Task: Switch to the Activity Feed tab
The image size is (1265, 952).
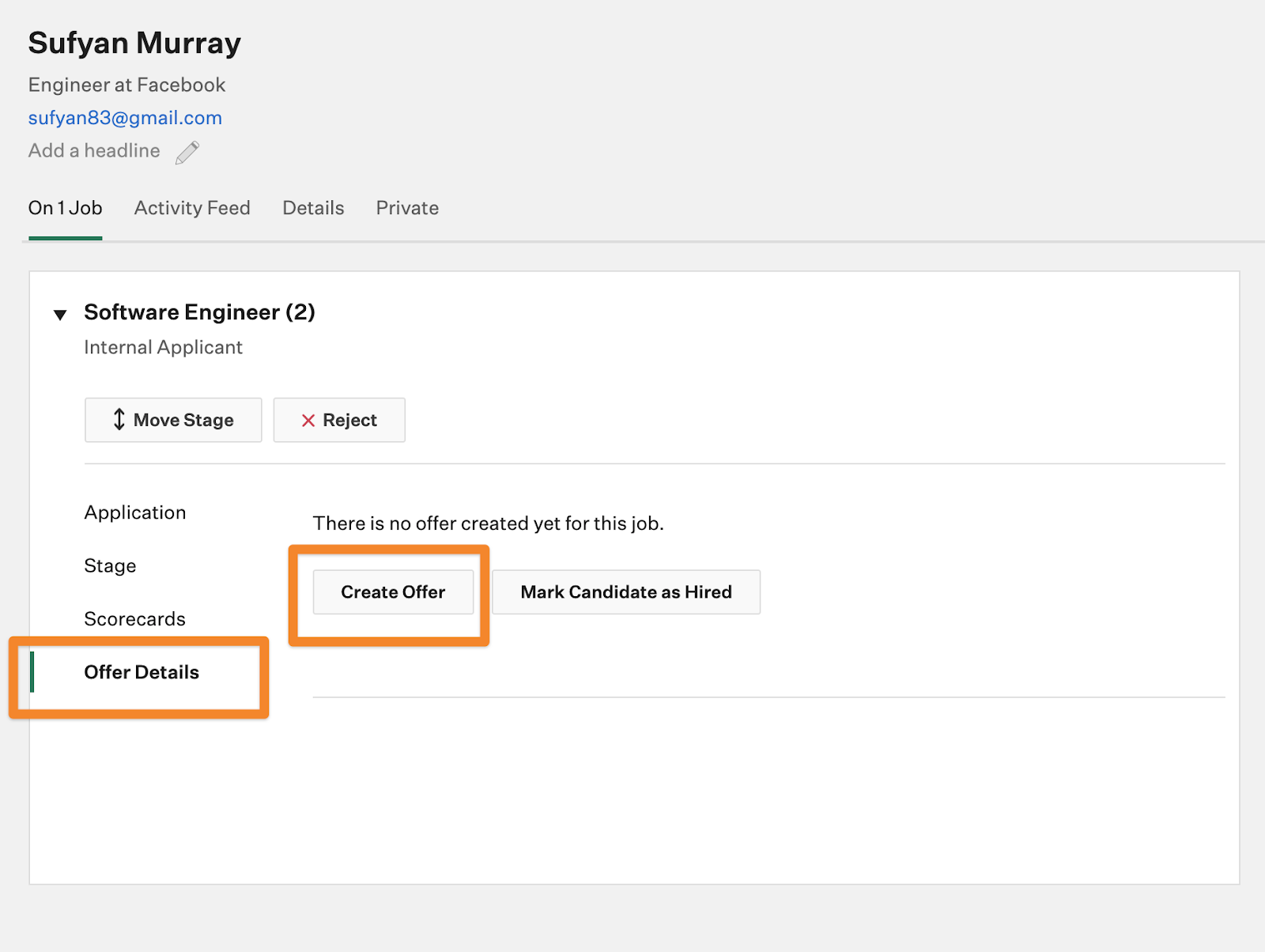Action: pos(192,208)
